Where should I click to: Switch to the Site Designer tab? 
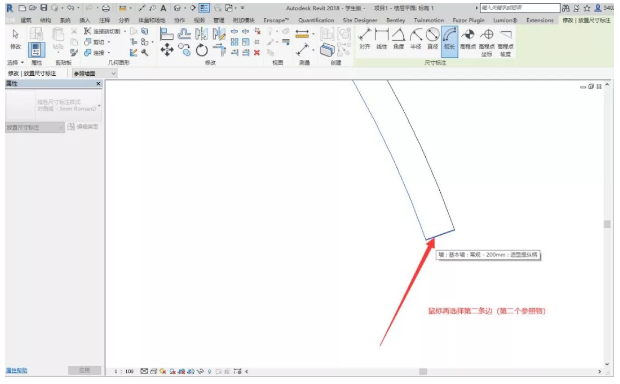tap(360, 20)
